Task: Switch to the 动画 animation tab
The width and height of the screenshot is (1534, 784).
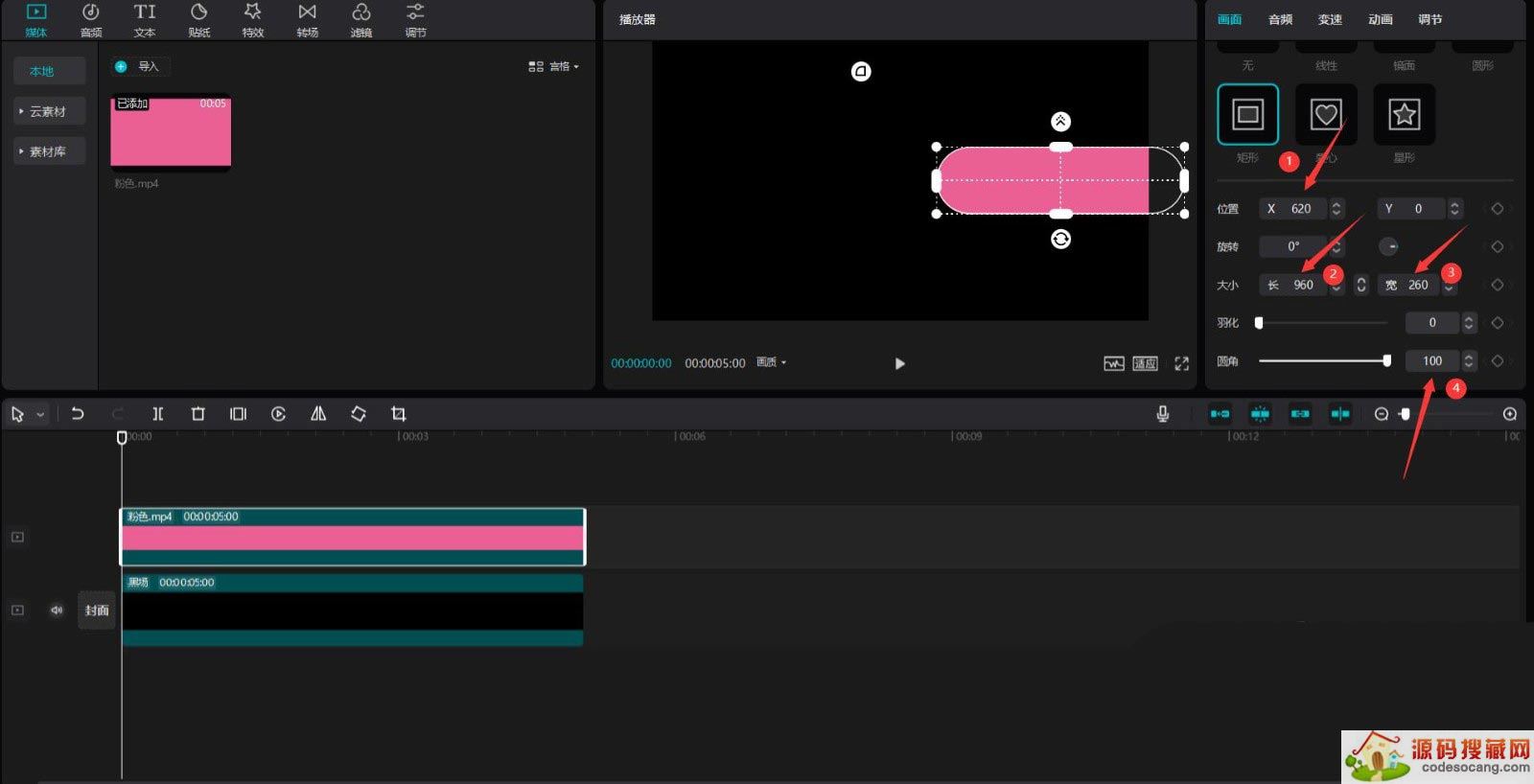Action: pyautogui.click(x=1380, y=19)
